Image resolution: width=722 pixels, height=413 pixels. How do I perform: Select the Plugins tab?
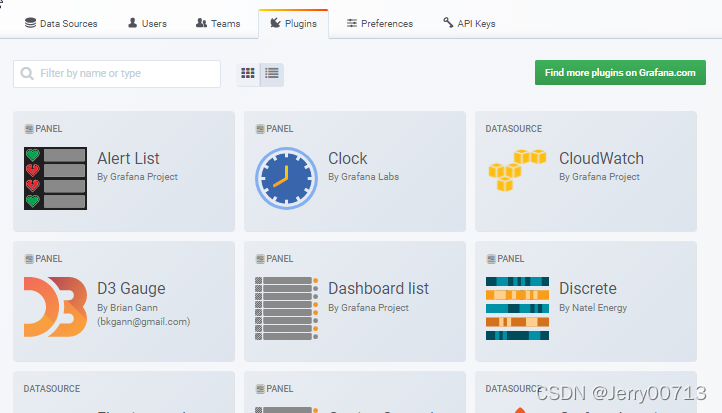tap(293, 24)
